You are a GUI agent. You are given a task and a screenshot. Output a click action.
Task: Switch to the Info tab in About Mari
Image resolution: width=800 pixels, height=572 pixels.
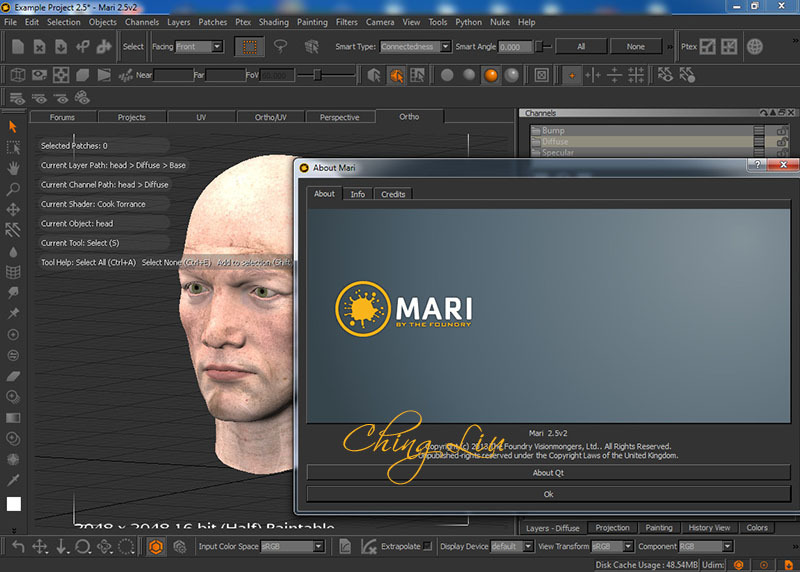coord(358,194)
